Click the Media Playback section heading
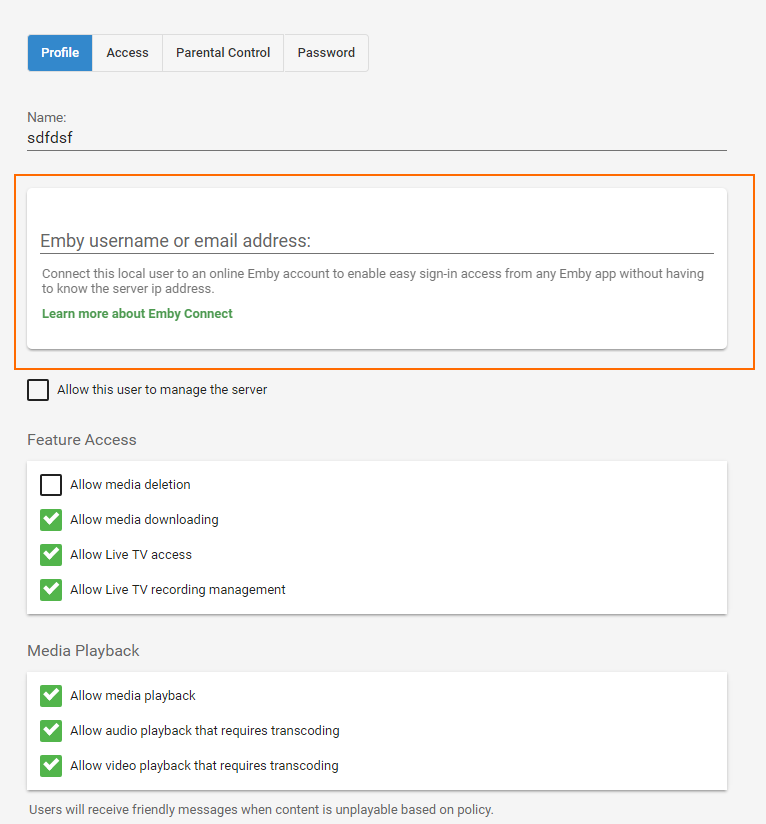This screenshot has width=766, height=824. tap(83, 651)
